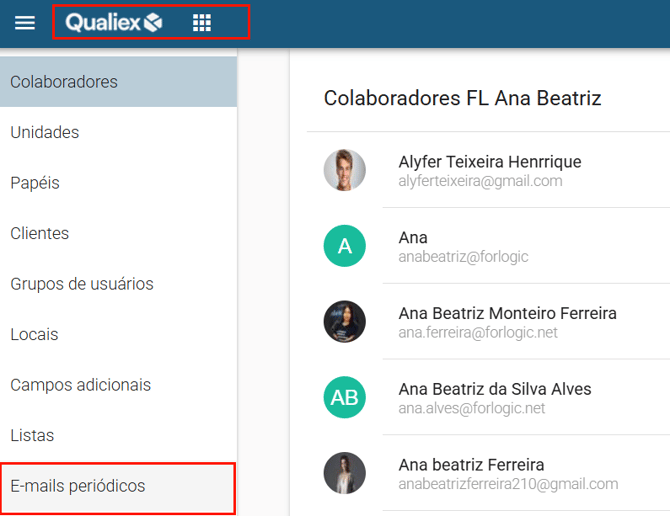This screenshot has width=670, height=516.
Task: Navigate to Grupos de usuários
Action: click(x=82, y=284)
